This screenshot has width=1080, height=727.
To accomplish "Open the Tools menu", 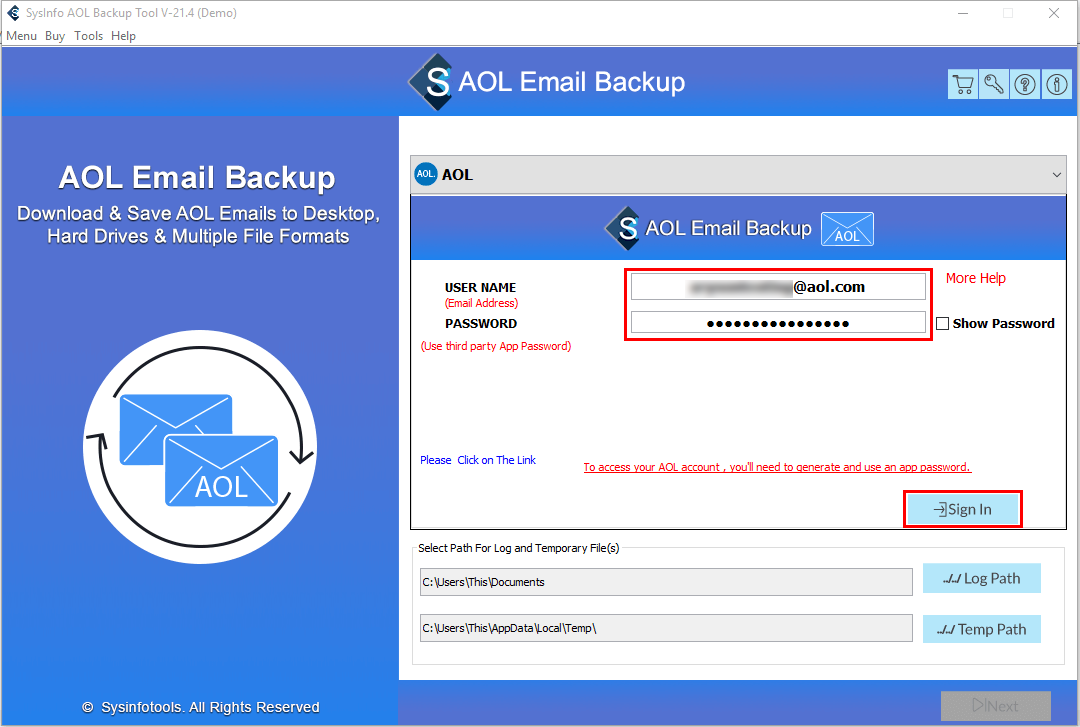I will click(x=88, y=36).
